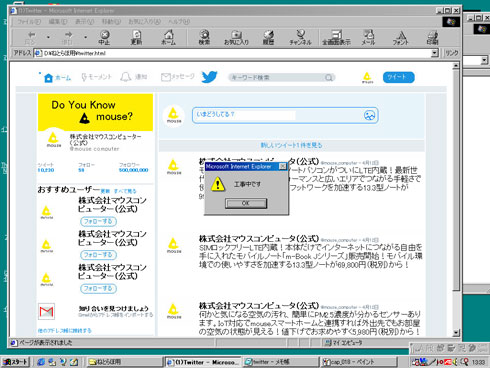Click the Mail (メール) toolbar icon
This screenshot has height=368, width=490.
(x=368, y=37)
